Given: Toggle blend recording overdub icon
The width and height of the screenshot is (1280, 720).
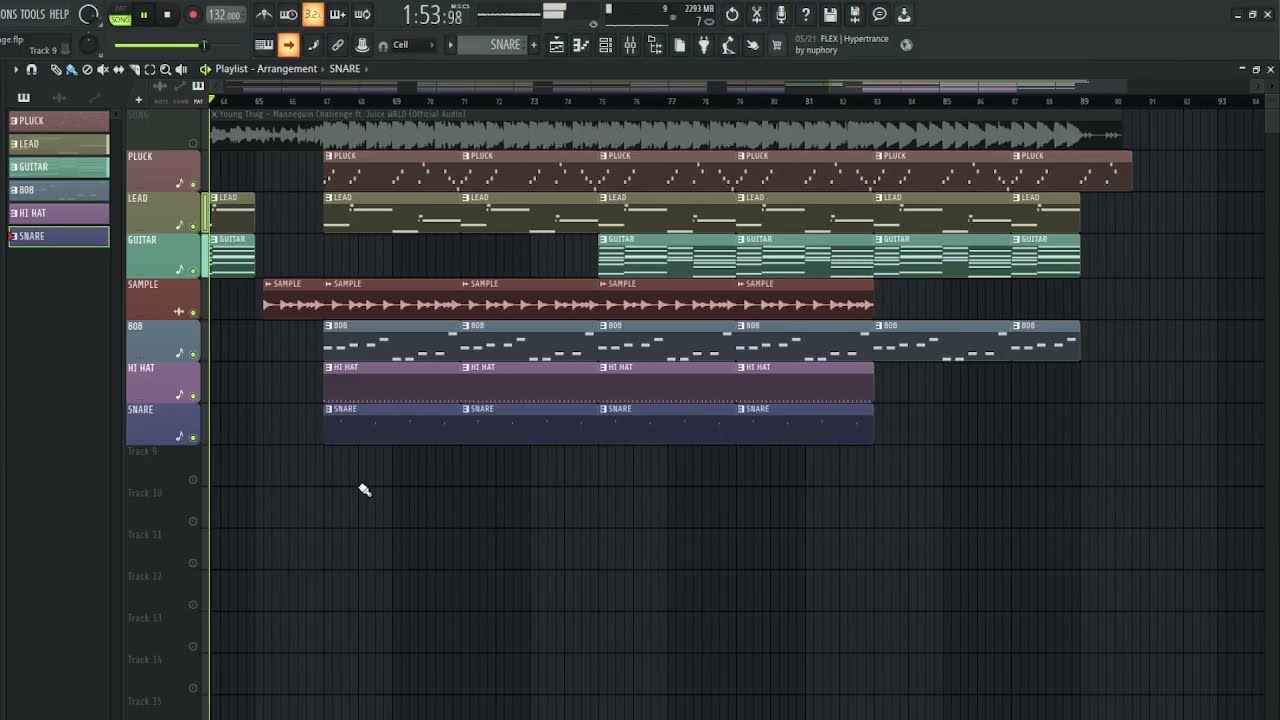Looking at the screenshot, I should [337, 14].
